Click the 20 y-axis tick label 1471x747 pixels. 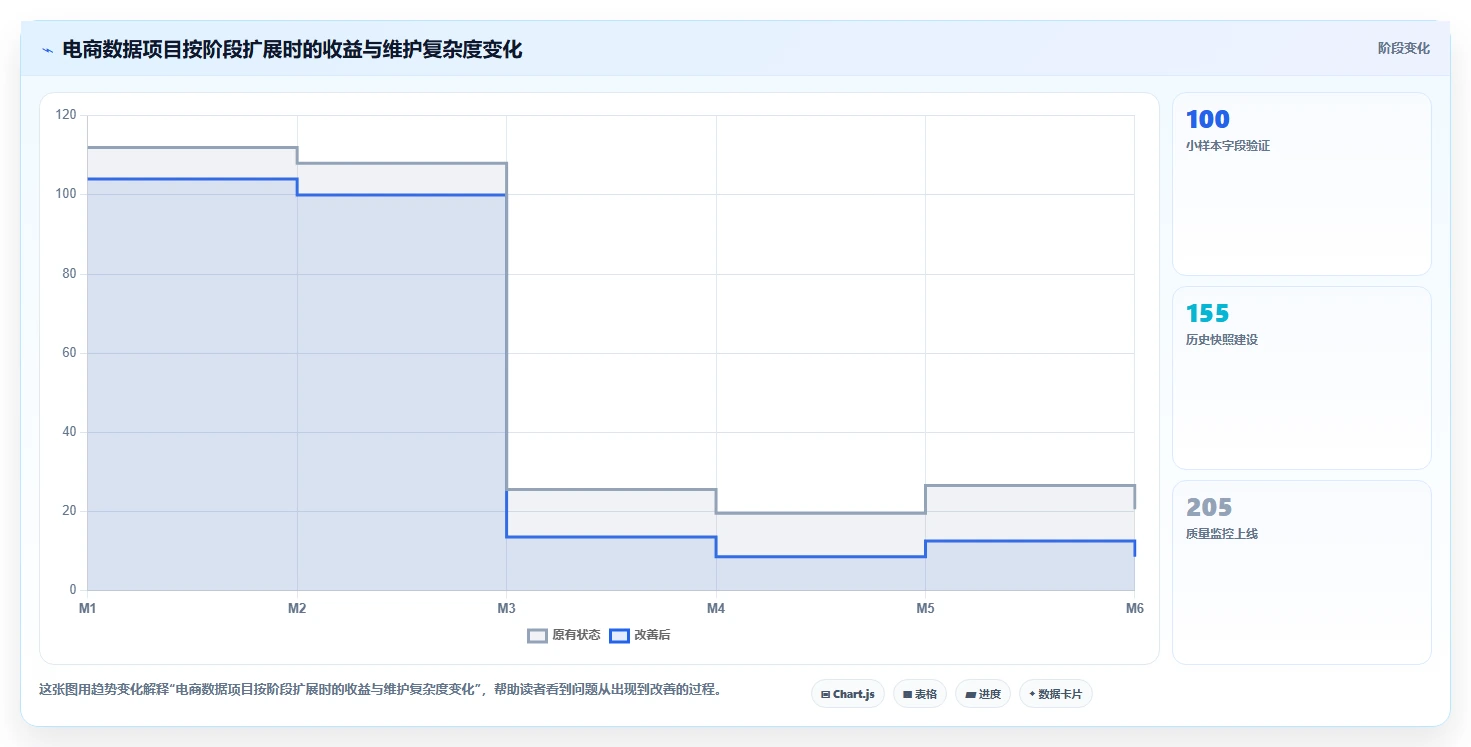(69, 511)
